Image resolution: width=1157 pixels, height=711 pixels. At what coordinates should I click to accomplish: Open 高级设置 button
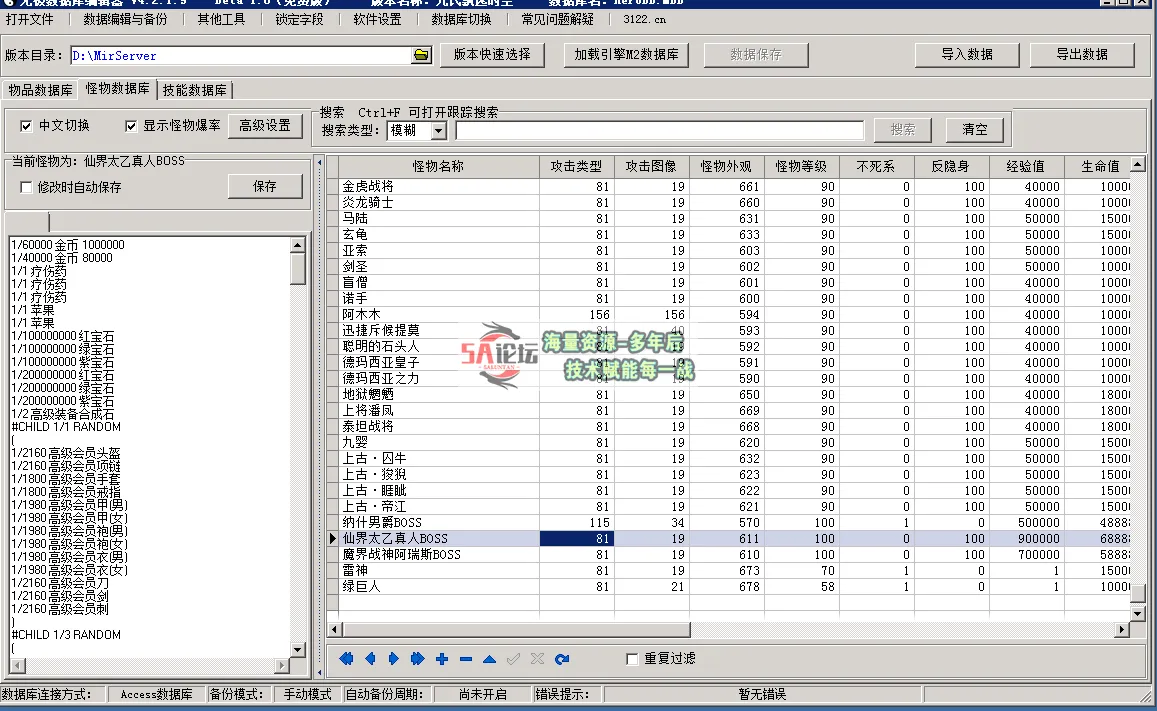pyautogui.click(x=265, y=126)
